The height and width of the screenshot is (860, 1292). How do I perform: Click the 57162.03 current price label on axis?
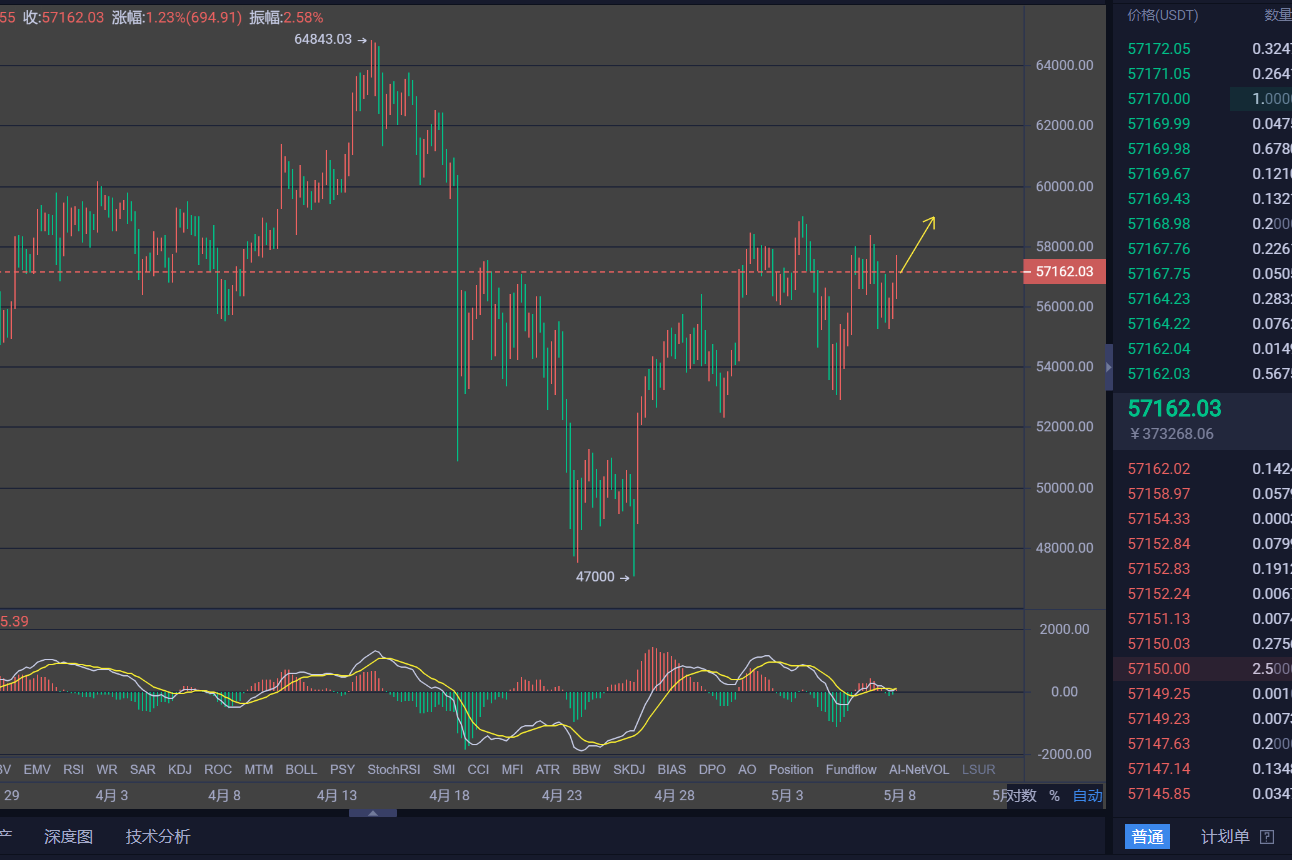(1064, 271)
